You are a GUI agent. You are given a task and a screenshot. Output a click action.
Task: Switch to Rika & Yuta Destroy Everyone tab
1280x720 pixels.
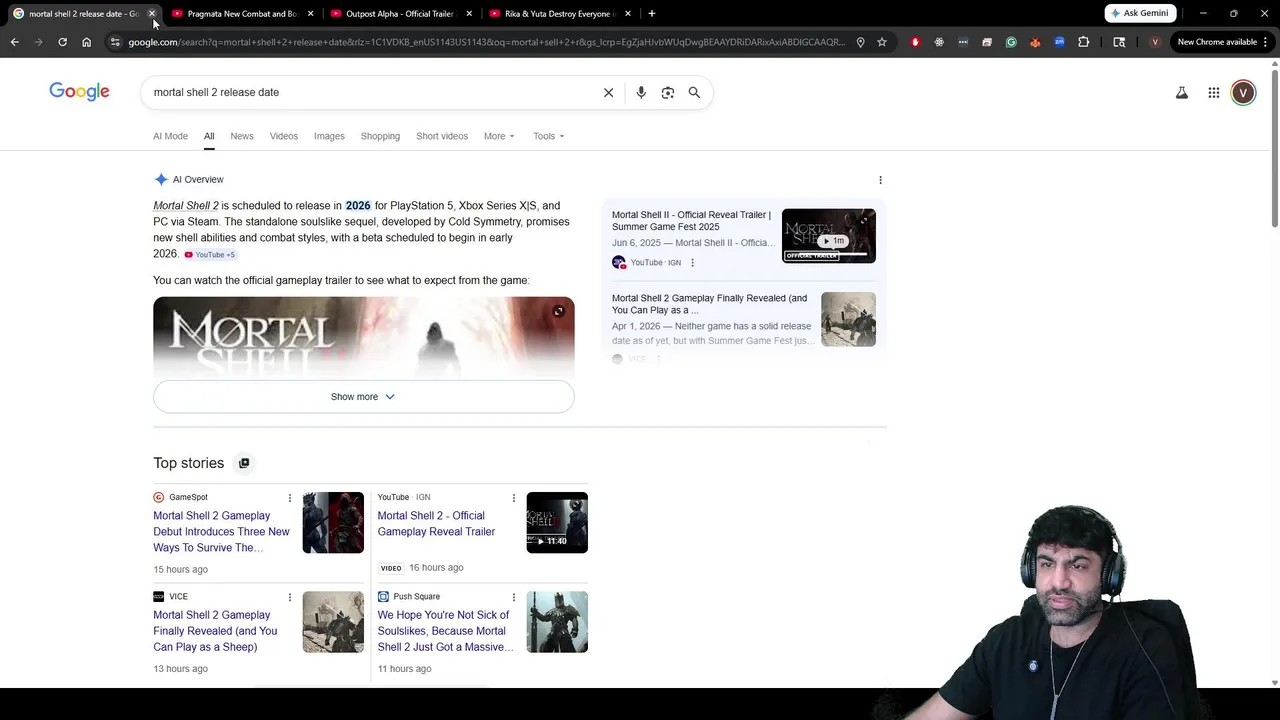pos(558,13)
